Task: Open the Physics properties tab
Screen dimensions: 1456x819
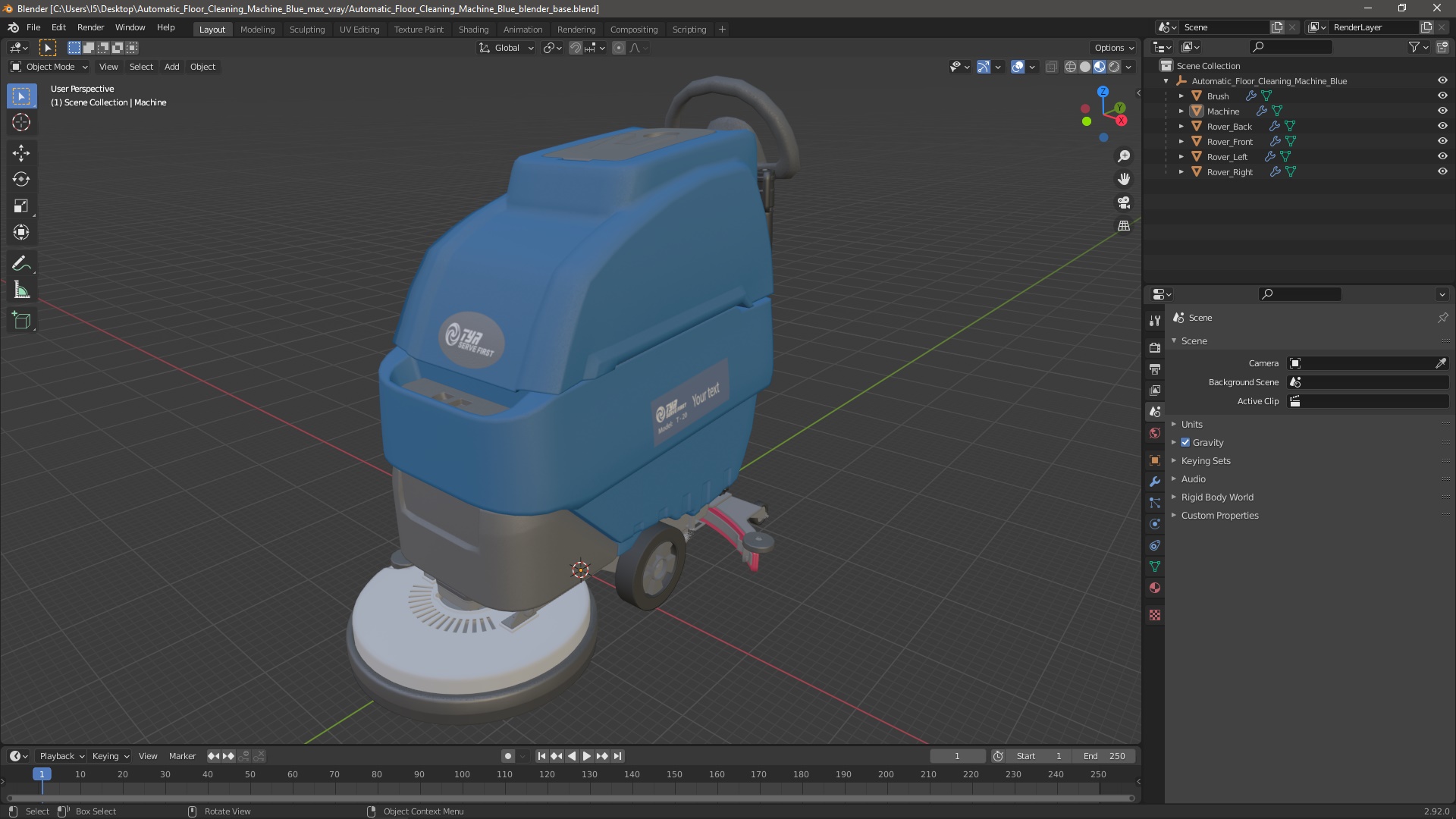Action: 1155,524
